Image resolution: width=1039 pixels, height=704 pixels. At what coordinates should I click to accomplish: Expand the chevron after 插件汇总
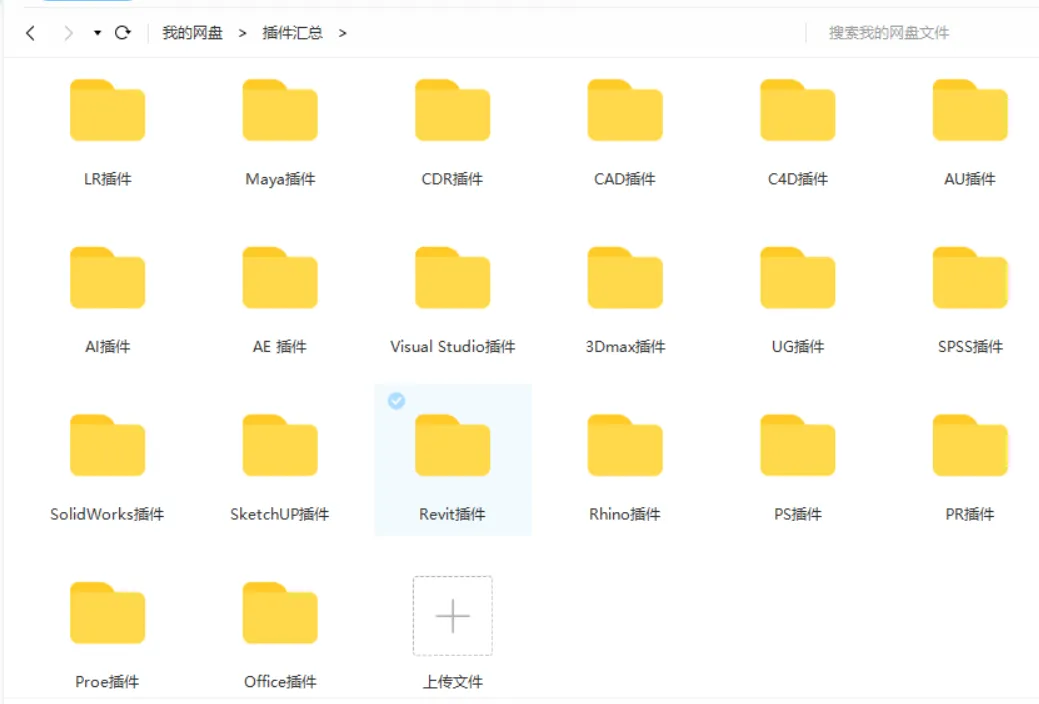pos(343,32)
